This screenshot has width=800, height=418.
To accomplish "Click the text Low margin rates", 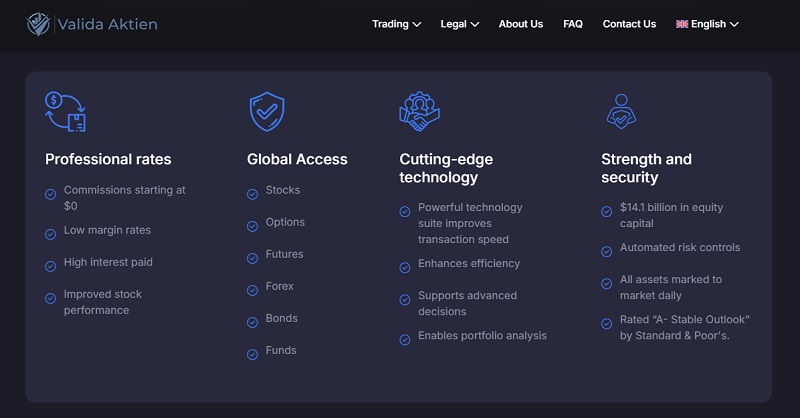I will pyautogui.click(x=107, y=230).
